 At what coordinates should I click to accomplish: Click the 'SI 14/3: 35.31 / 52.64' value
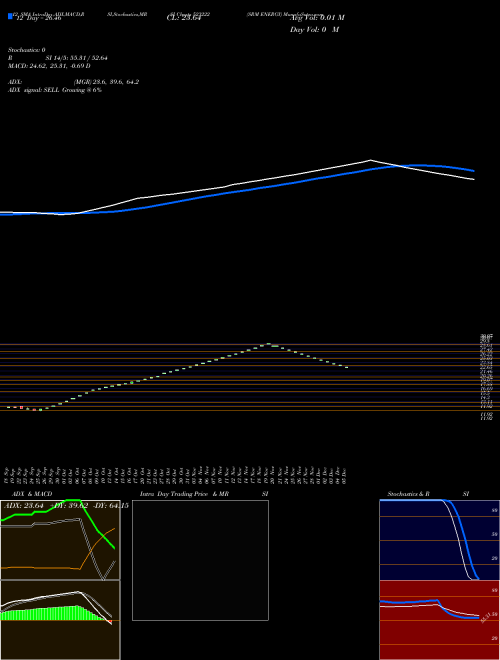tap(76, 58)
